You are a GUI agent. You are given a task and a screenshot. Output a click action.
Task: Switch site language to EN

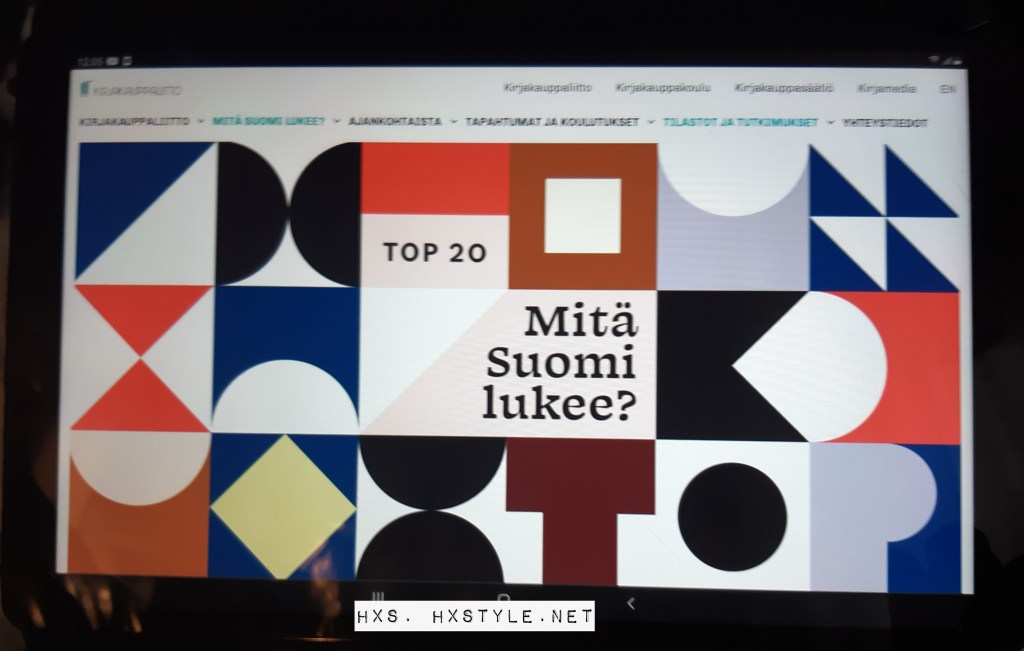click(947, 88)
